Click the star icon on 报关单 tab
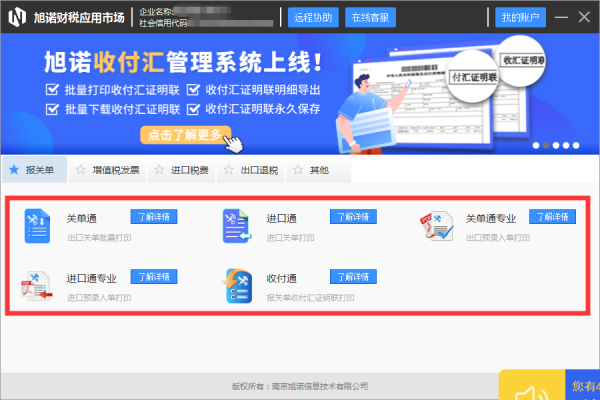The width and height of the screenshot is (600, 400). [14, 170]
